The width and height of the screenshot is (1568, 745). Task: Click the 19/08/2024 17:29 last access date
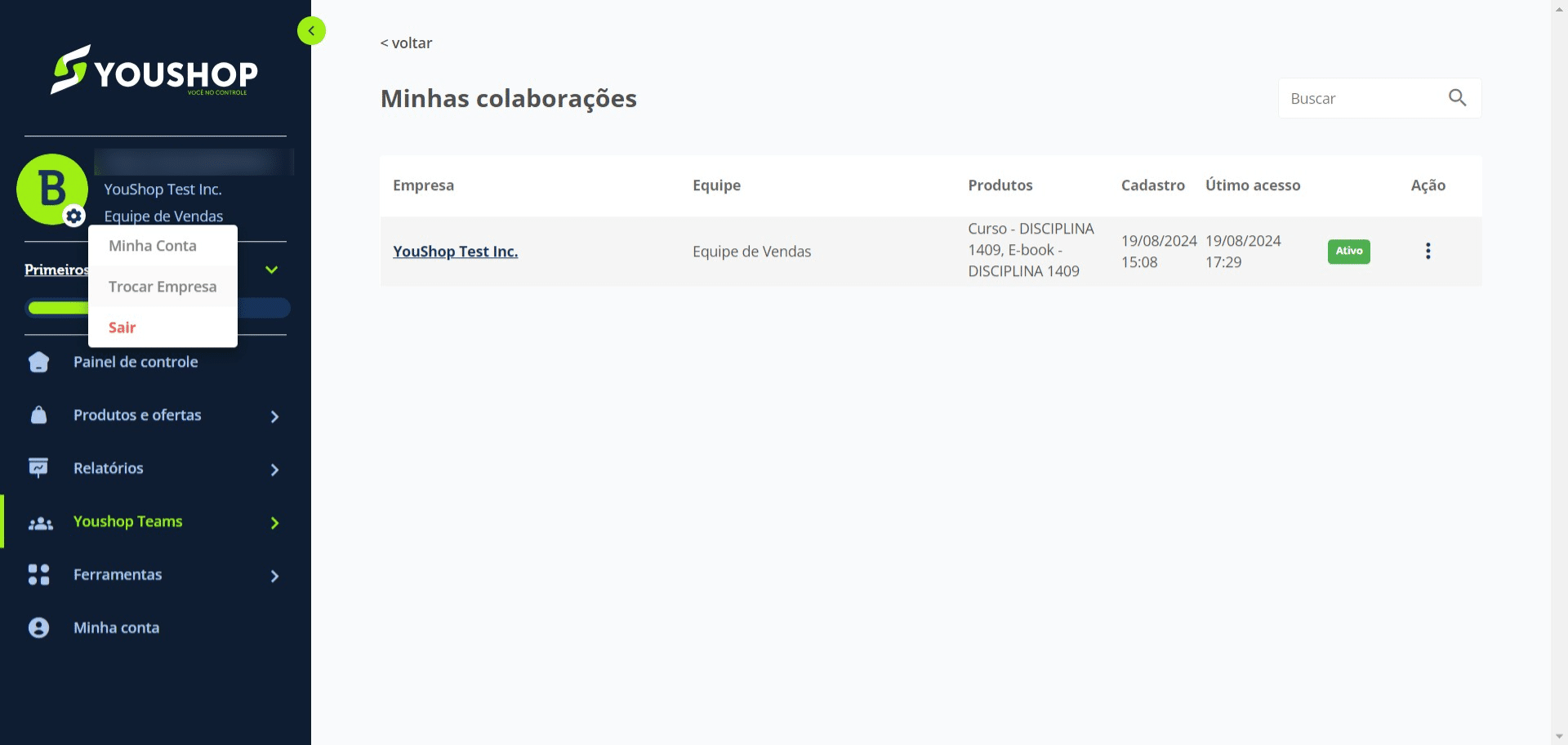pos(1243,252)
